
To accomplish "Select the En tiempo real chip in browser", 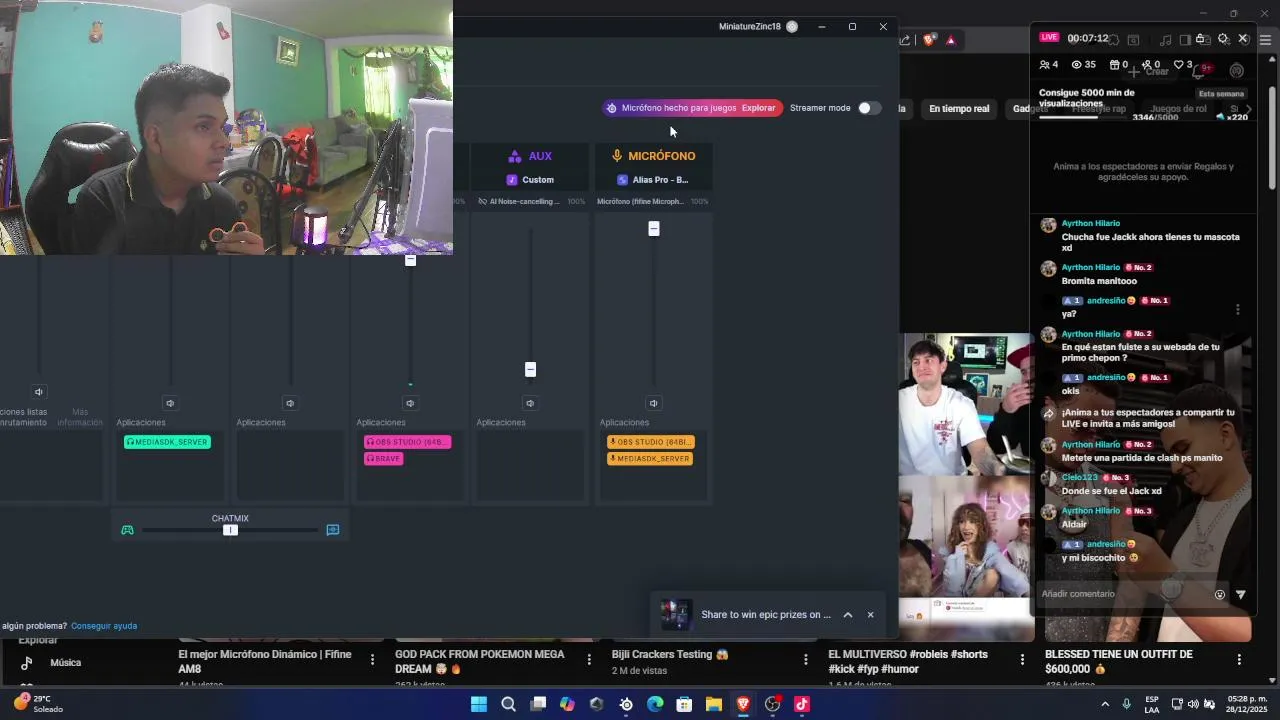I will (959, 109).
